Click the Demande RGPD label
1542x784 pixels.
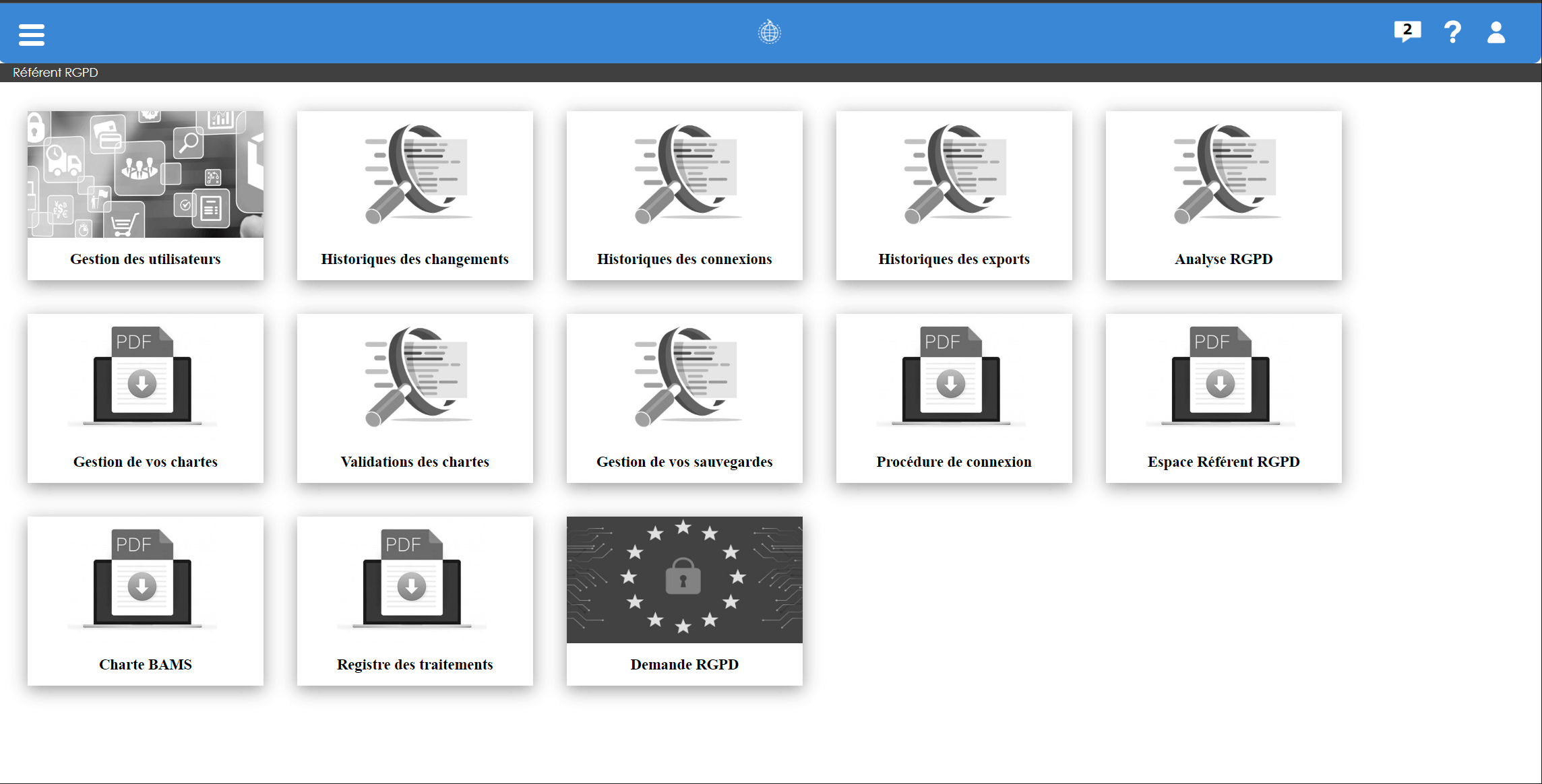click(685, 664)
